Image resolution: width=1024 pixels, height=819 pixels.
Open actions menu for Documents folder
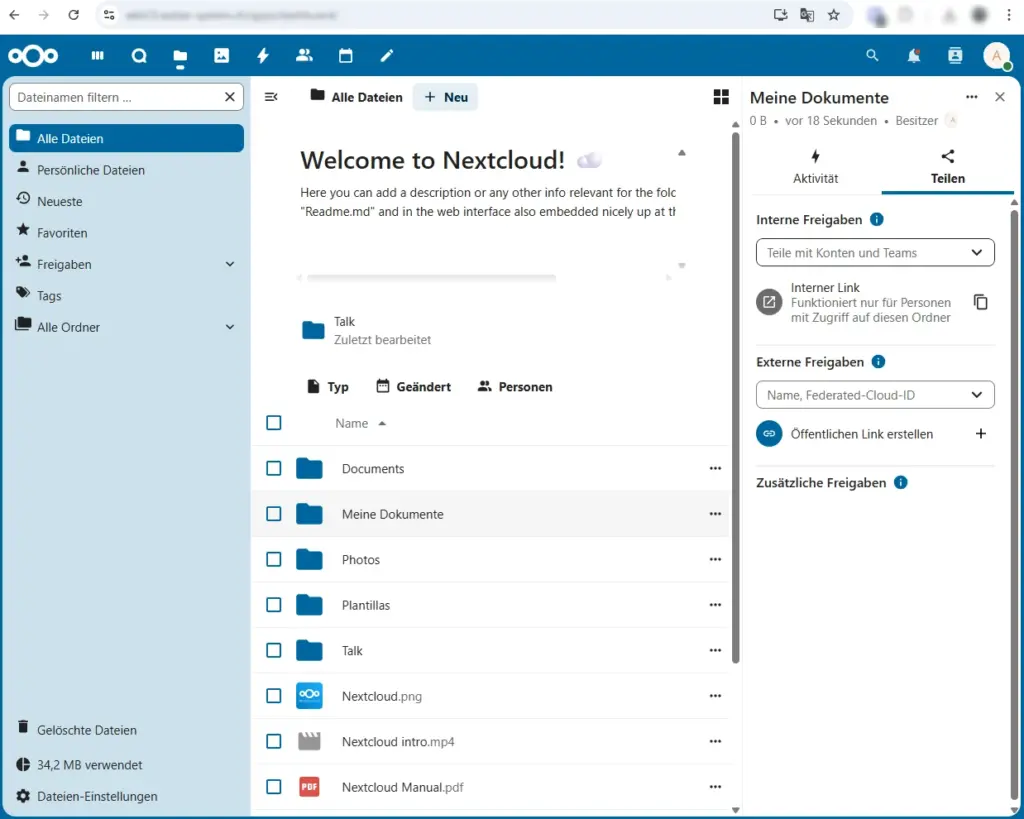pyautogui.click(x=715, y=468)
